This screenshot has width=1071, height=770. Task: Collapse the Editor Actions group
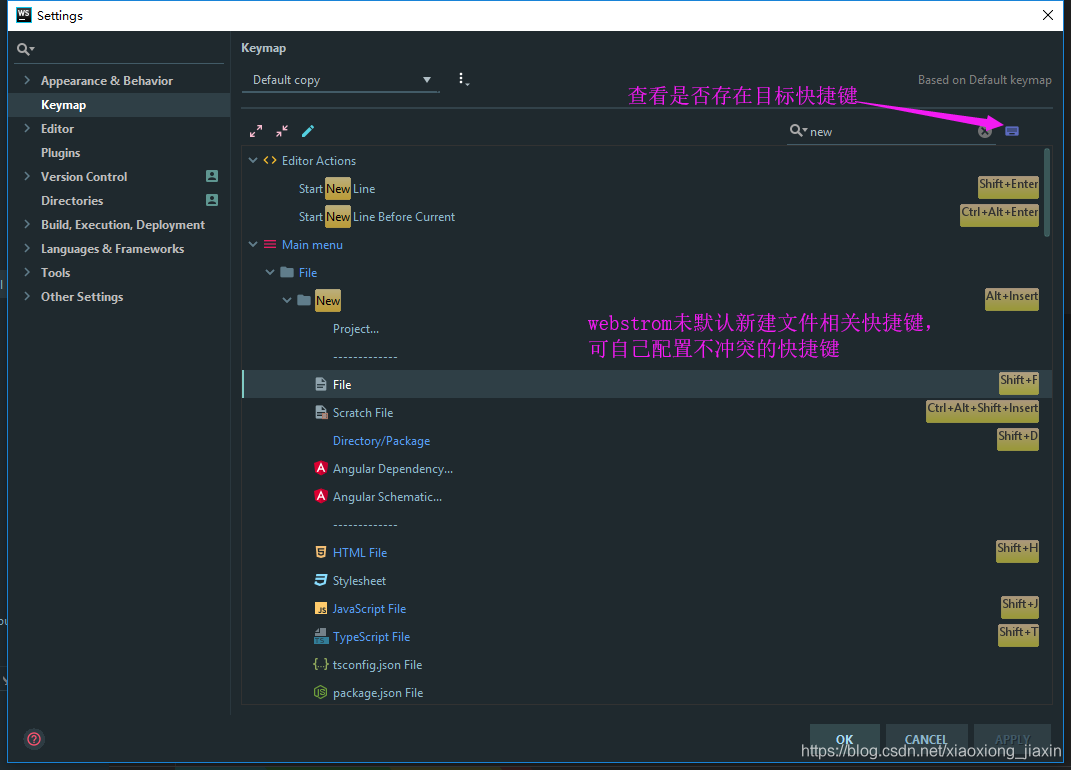pos(253,160)
